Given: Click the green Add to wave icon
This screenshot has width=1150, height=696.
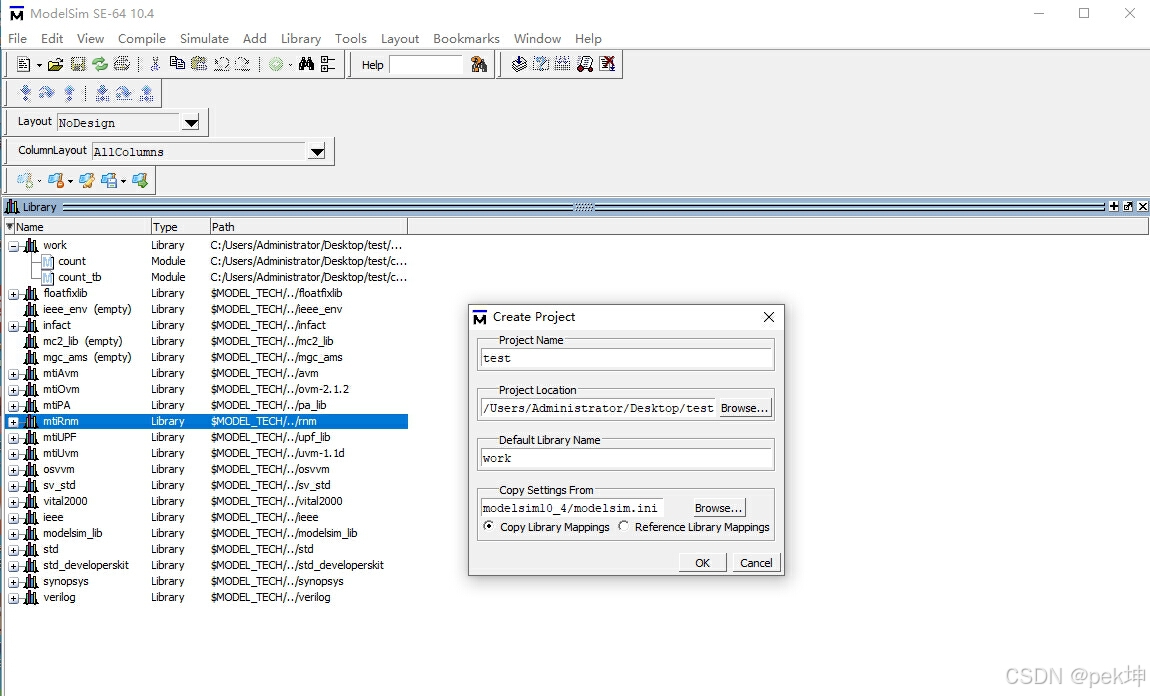Looking at the screenshot, I should pyautogui.click(x=276, y=65).
